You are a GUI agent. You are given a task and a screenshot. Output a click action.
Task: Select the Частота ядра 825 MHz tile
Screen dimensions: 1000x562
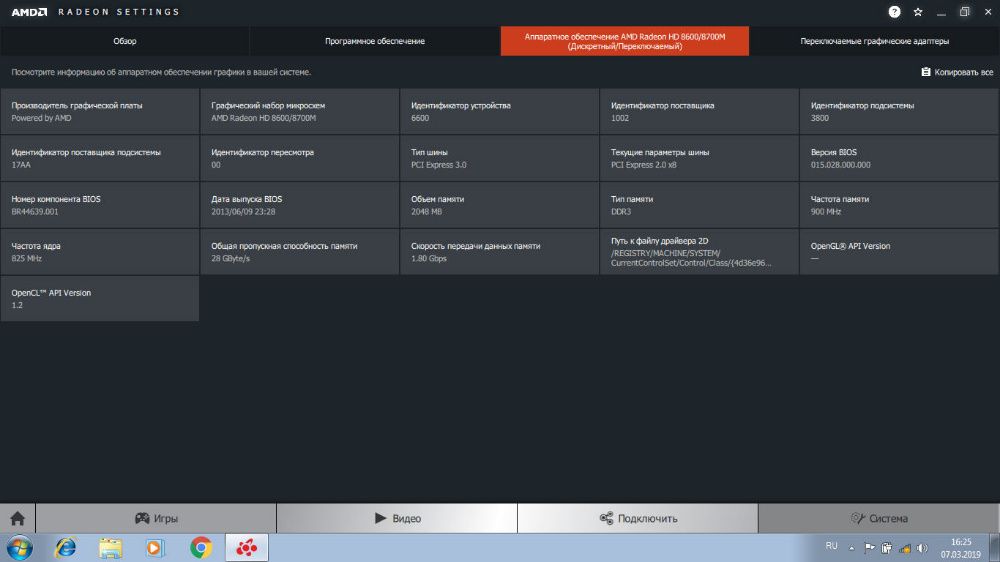click(x=99, y=252)
